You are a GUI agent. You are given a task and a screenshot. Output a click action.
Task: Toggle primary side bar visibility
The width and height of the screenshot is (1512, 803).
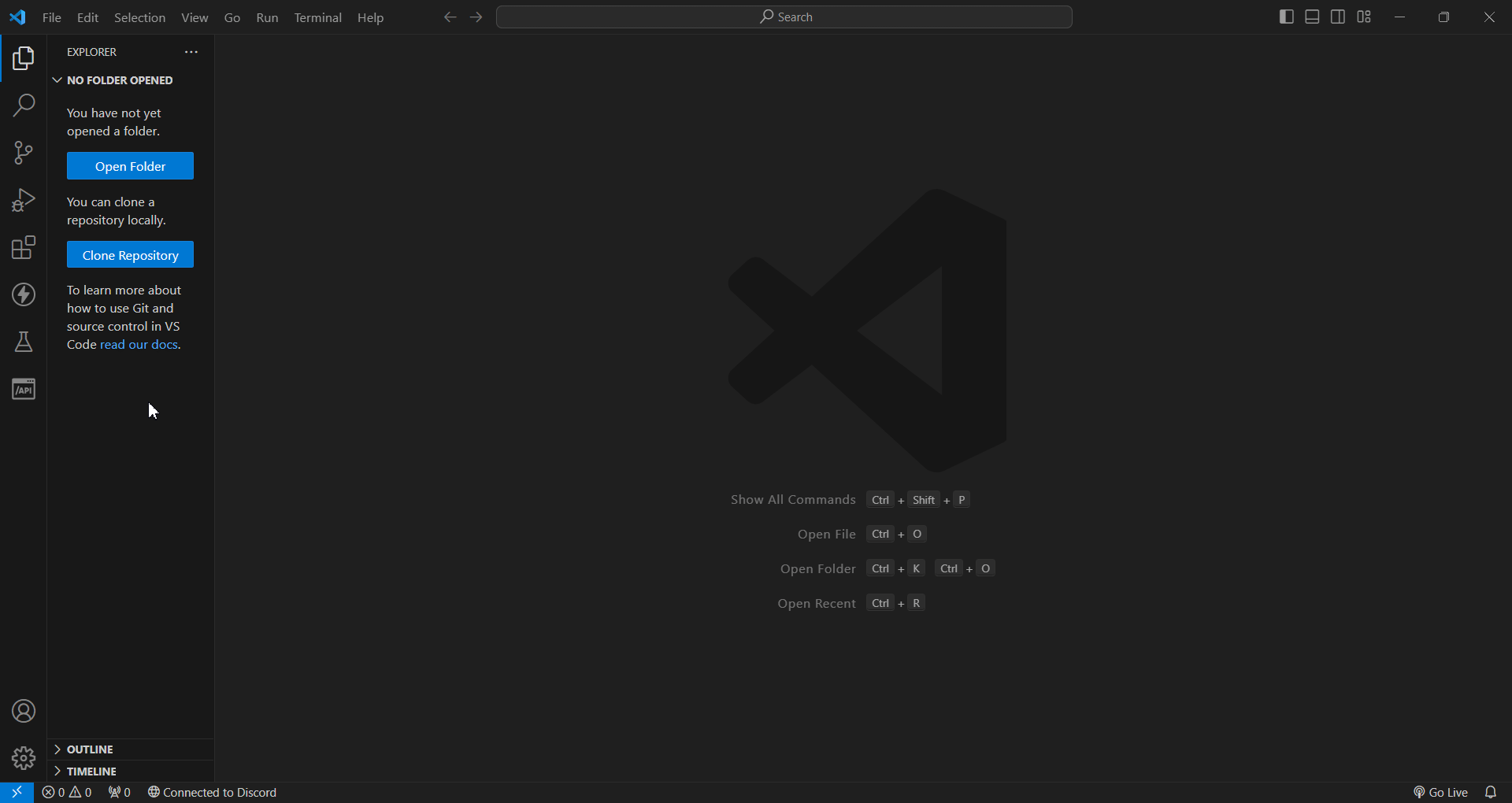[x=1287, y=17]
